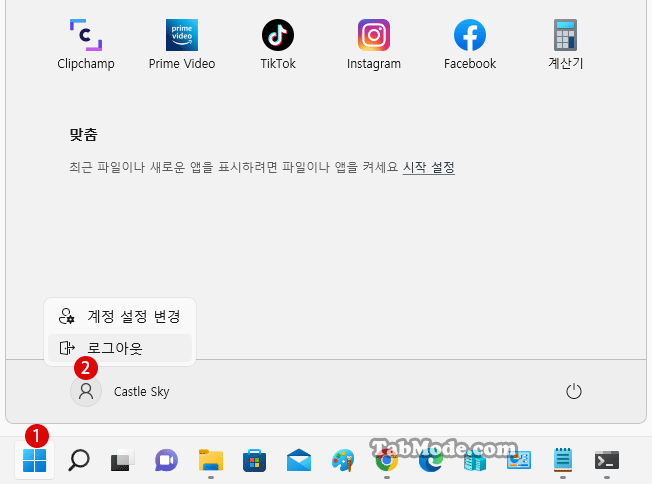Launch the Instagram pinned app

click(374, 44)
